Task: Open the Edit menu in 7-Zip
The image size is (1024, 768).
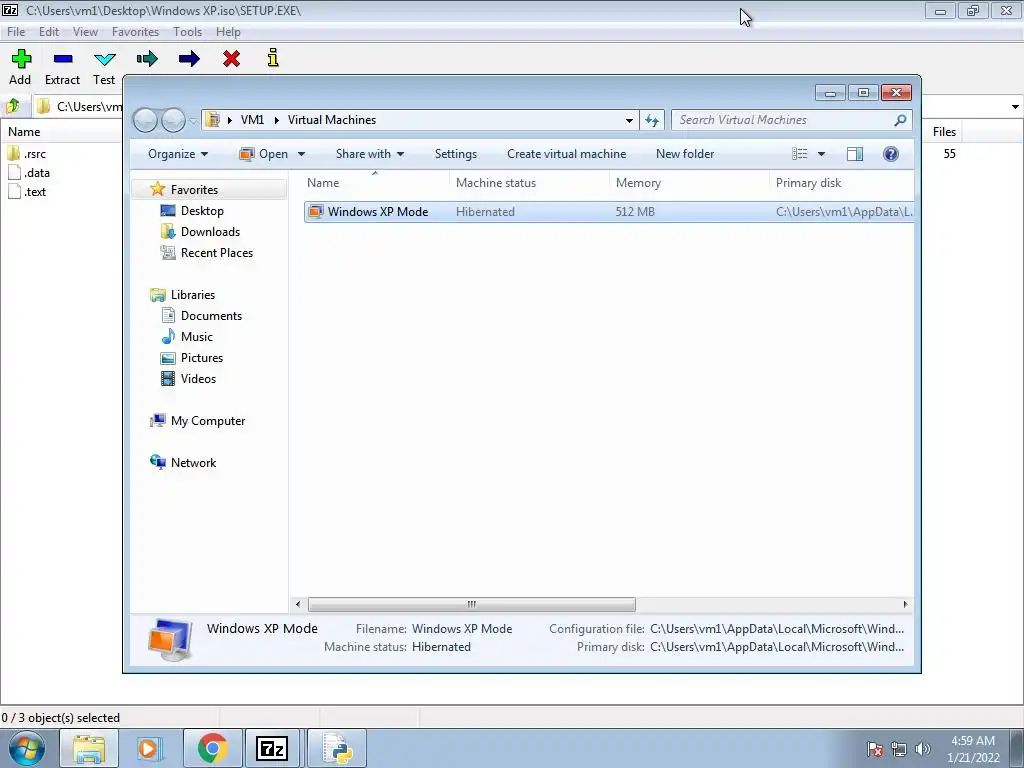Action: [x=48, y=31]
